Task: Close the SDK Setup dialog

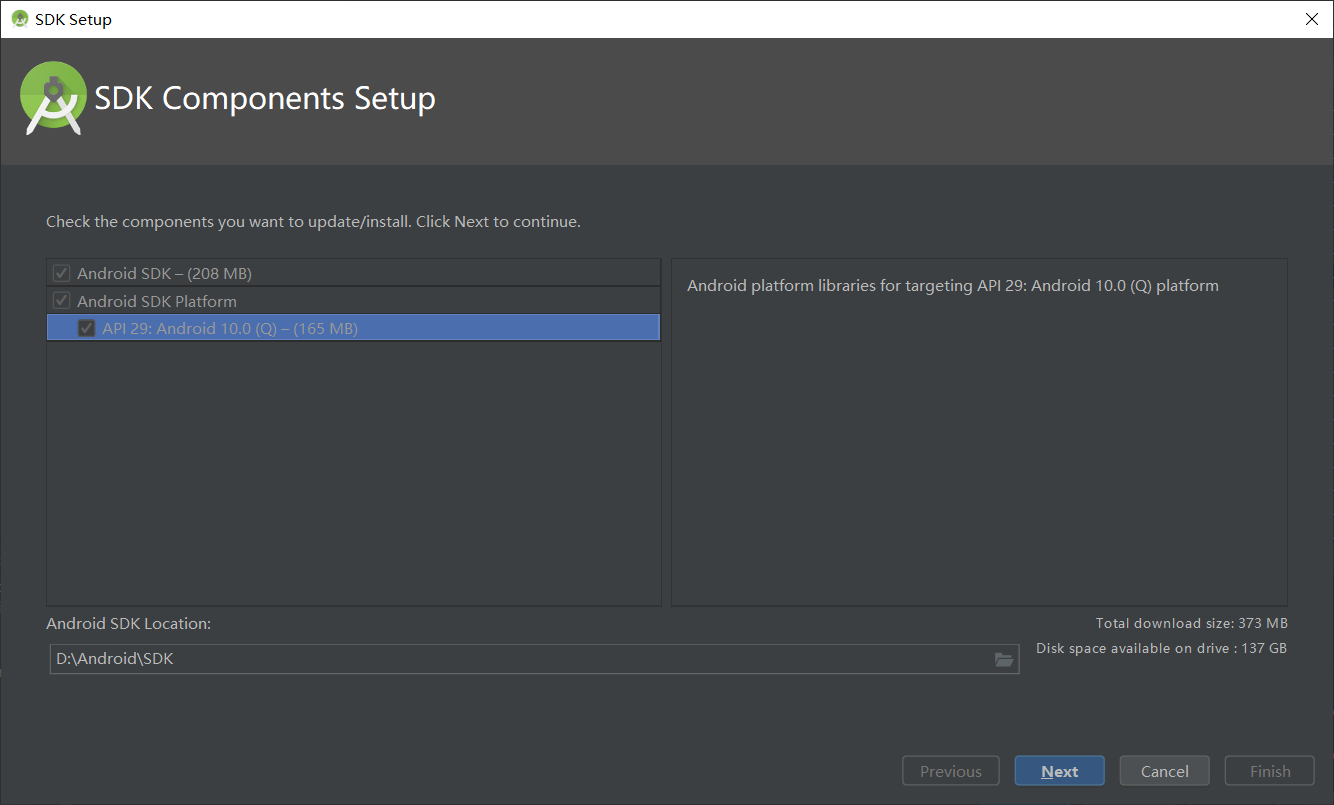Action: (1311, 18)
